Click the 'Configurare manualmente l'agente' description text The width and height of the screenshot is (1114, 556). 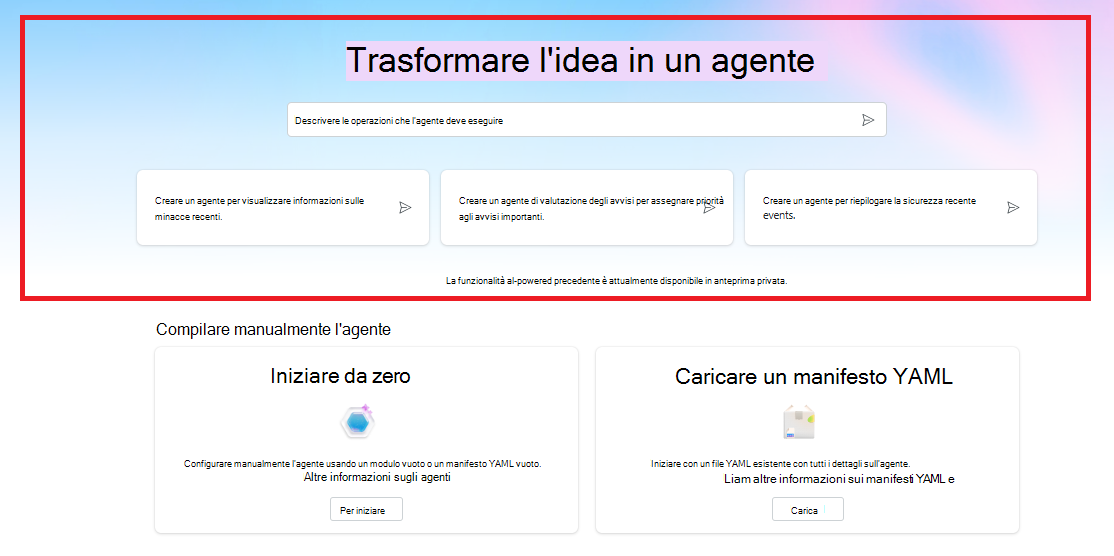[x=368, y=464]
